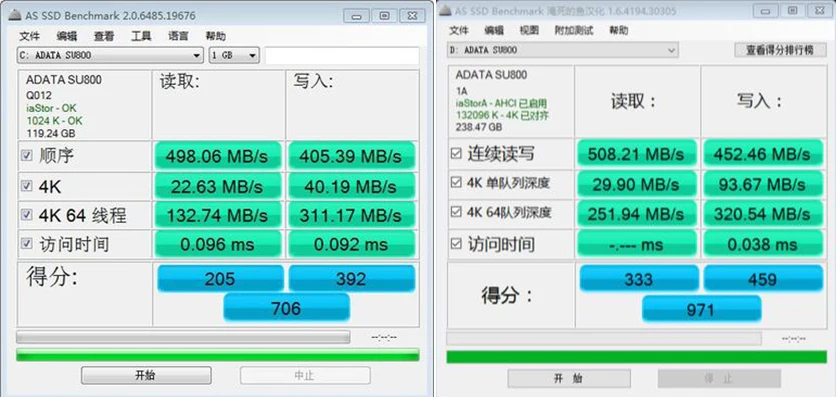The width and height of the screenshot is (836, 397).
Task: Click the total score 971
Action: (701, 309)
